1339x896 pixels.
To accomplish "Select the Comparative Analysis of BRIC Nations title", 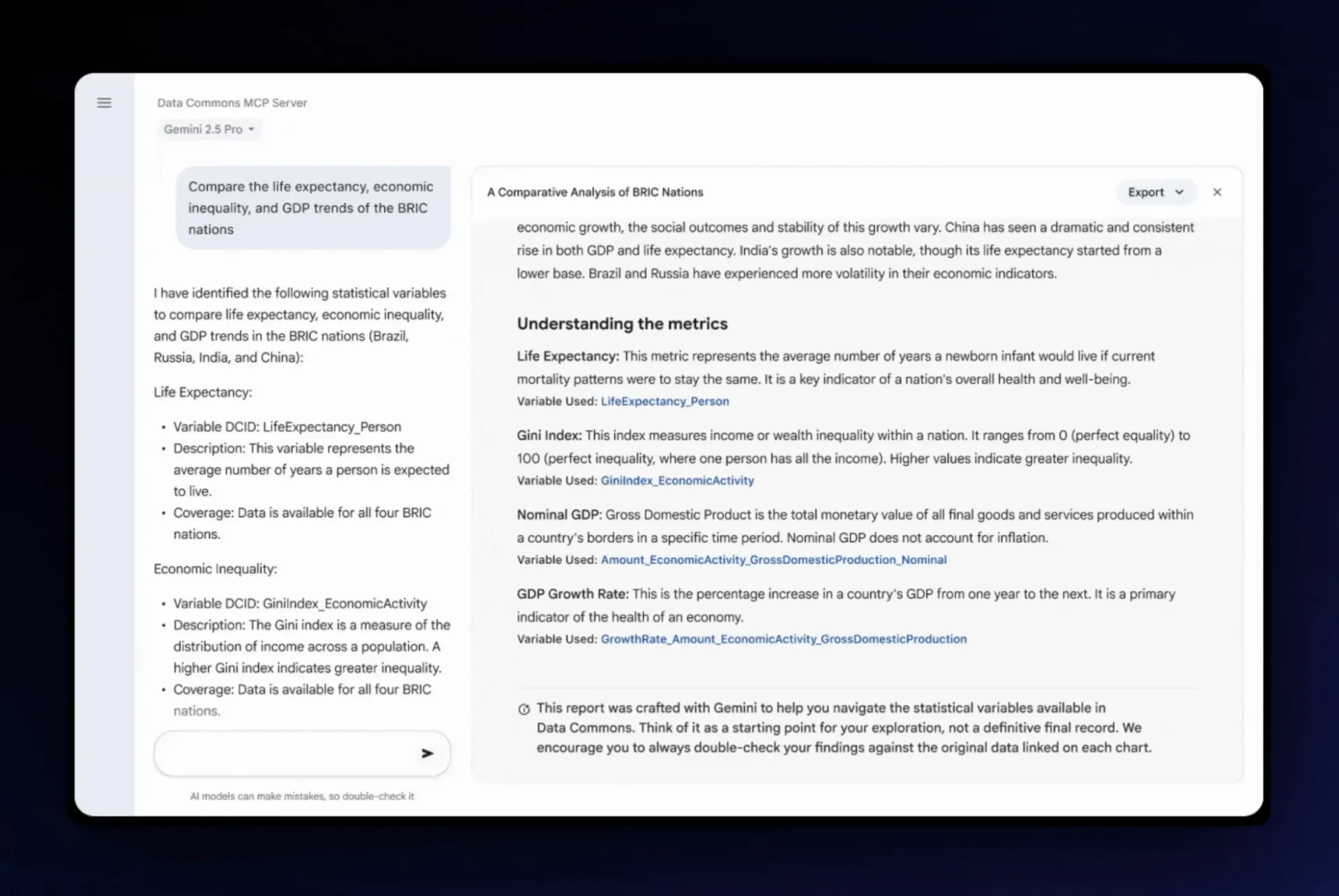I will point(595,192).
